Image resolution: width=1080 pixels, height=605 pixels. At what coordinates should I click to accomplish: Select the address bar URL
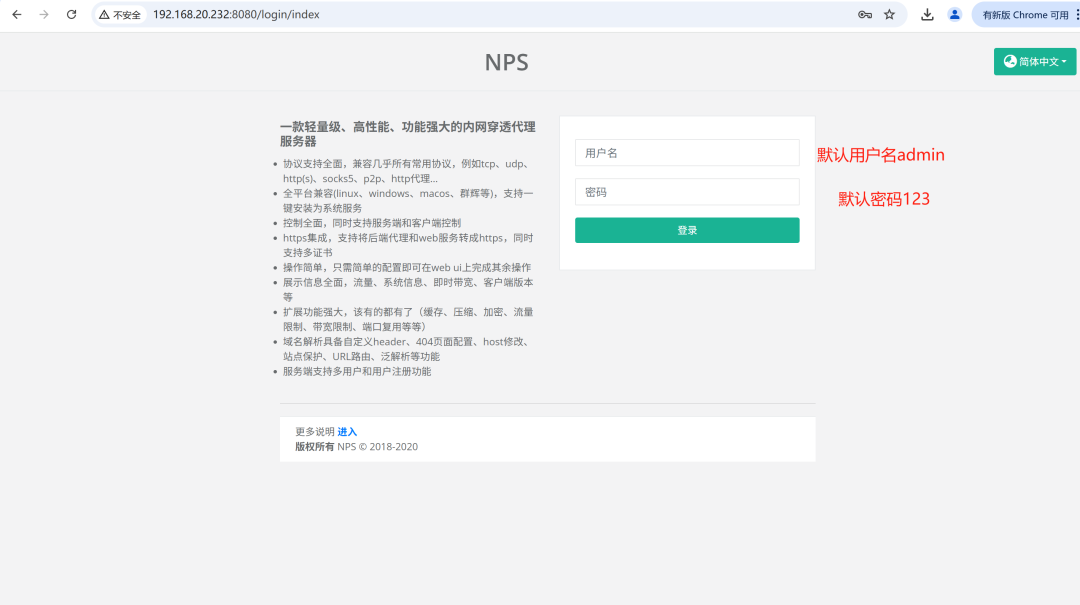click(x=236, y=14)
